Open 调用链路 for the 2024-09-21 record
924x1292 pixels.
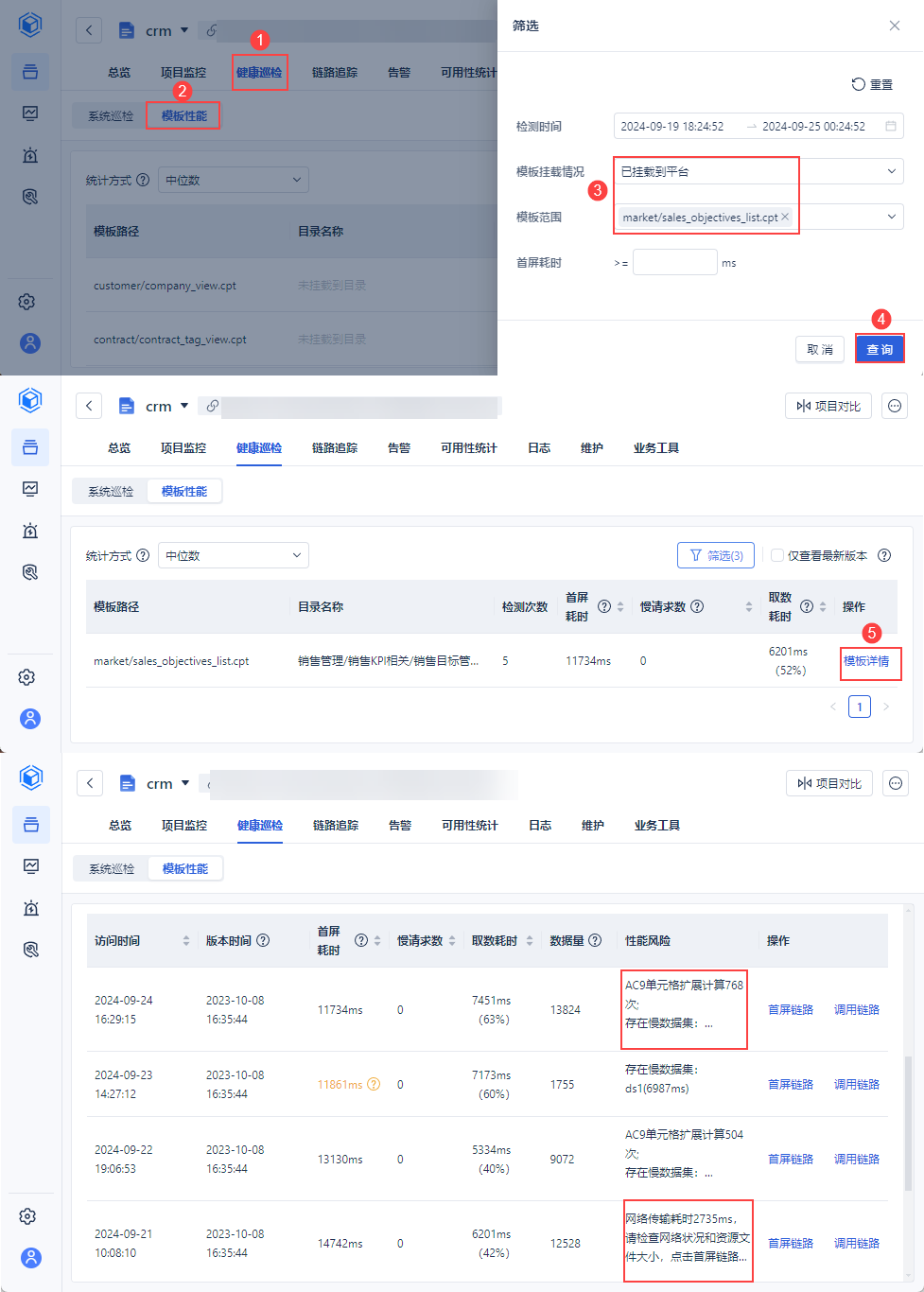[x=857, y=1243]
